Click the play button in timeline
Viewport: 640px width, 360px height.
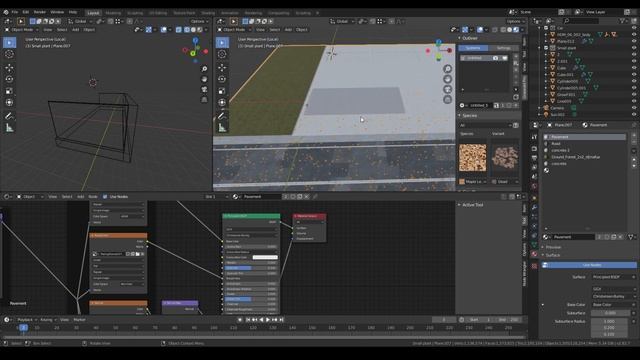pyautogui.click(x=268, y=320)
